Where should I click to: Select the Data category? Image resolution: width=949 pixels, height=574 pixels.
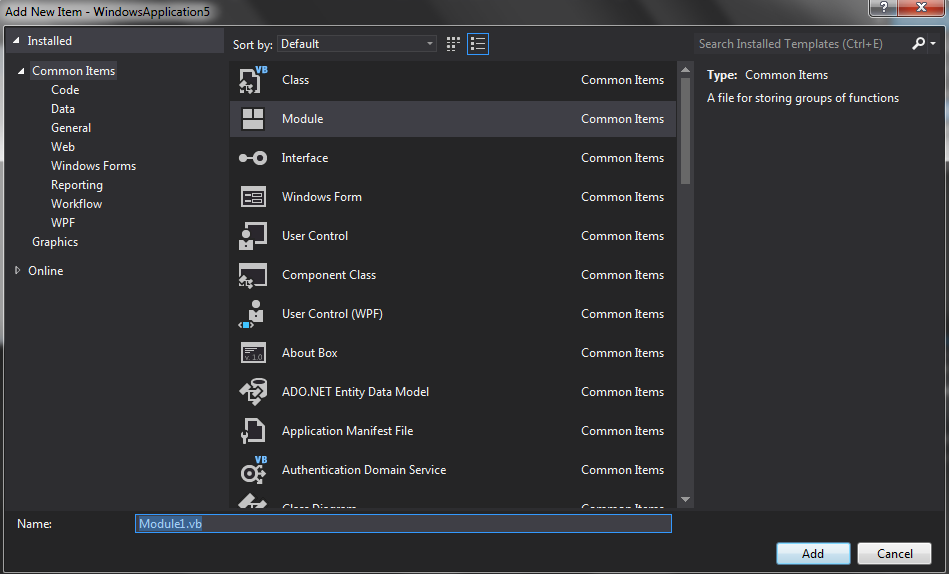63,109
